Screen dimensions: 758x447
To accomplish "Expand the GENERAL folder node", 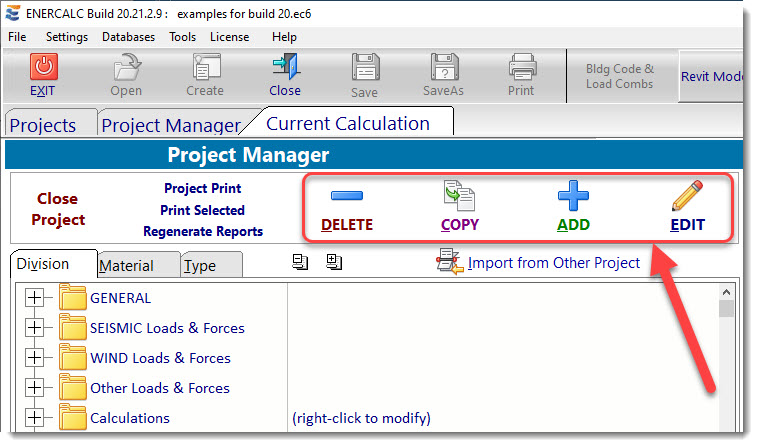I will [x=34, y=298].
